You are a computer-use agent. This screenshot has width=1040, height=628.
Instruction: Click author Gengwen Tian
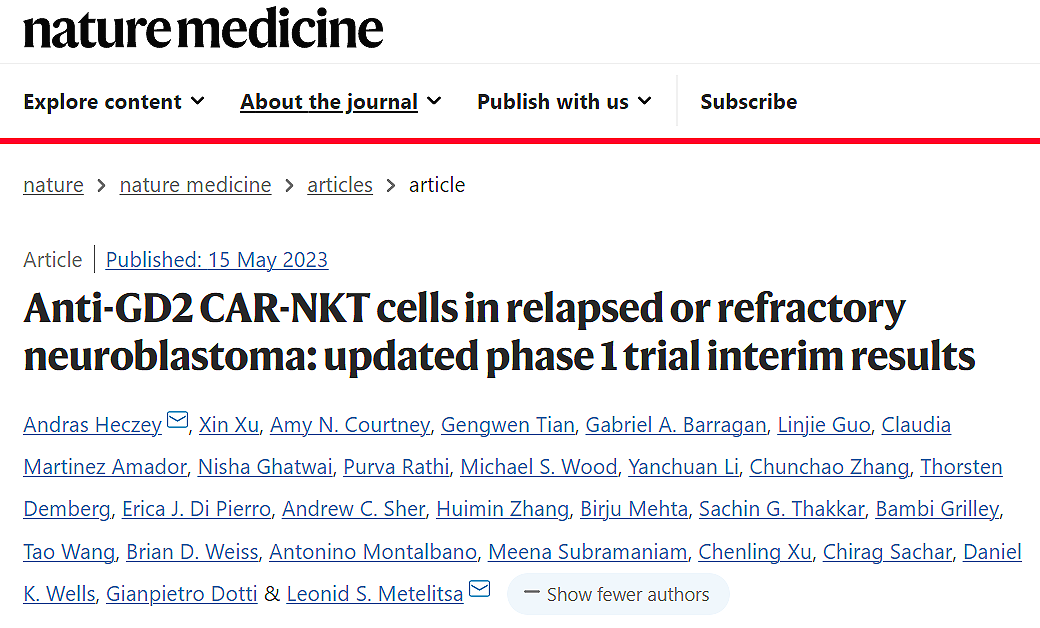coord(507,424)
